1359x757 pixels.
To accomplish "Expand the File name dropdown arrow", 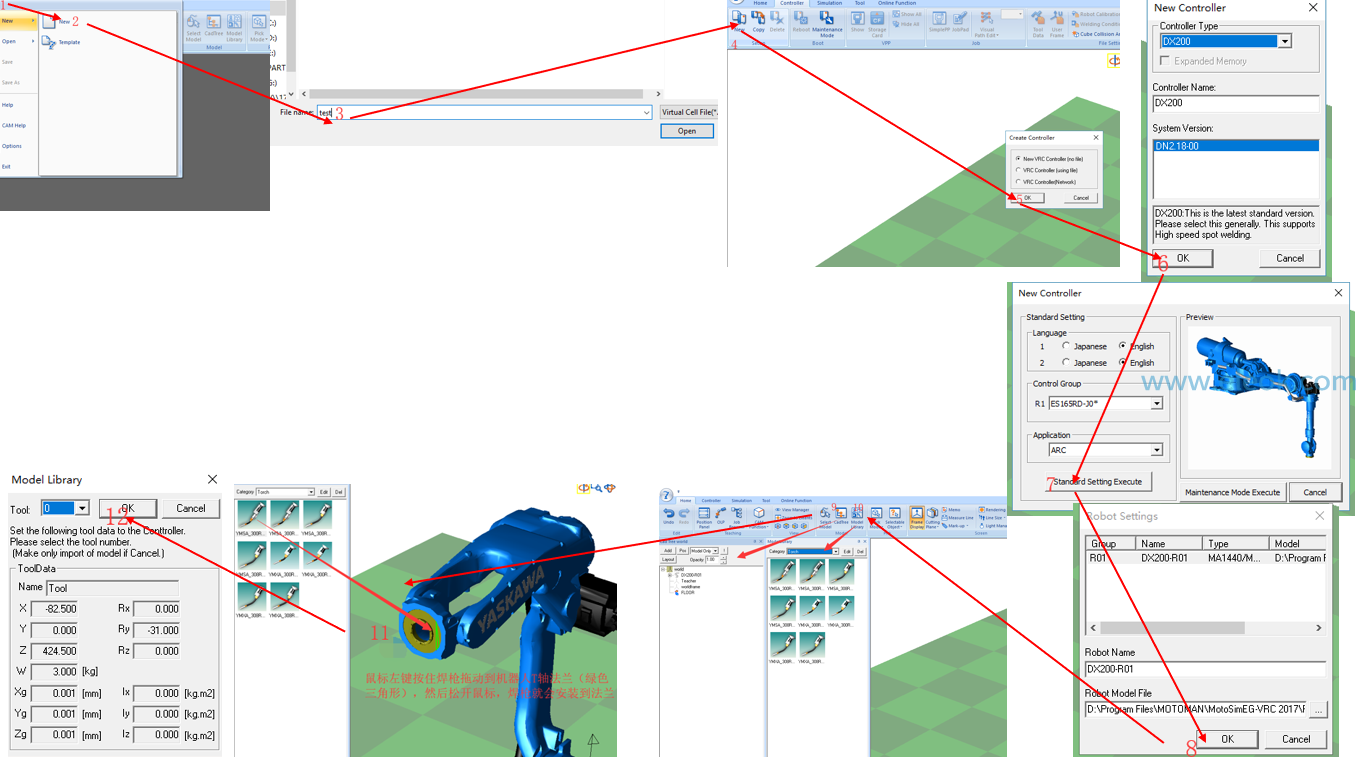I will click(647, 113).
